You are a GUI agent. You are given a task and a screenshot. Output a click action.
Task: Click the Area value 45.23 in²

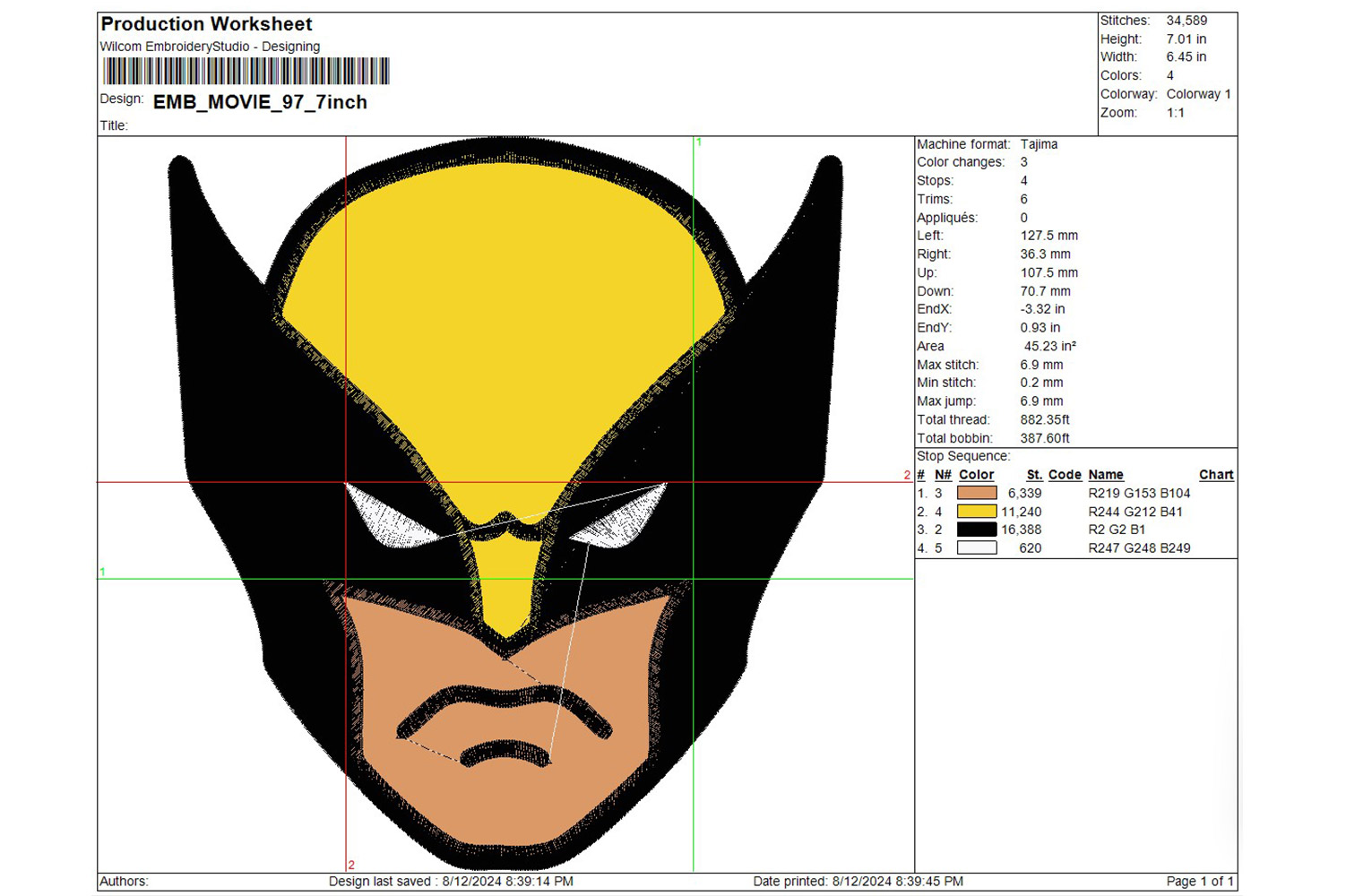1050,346
